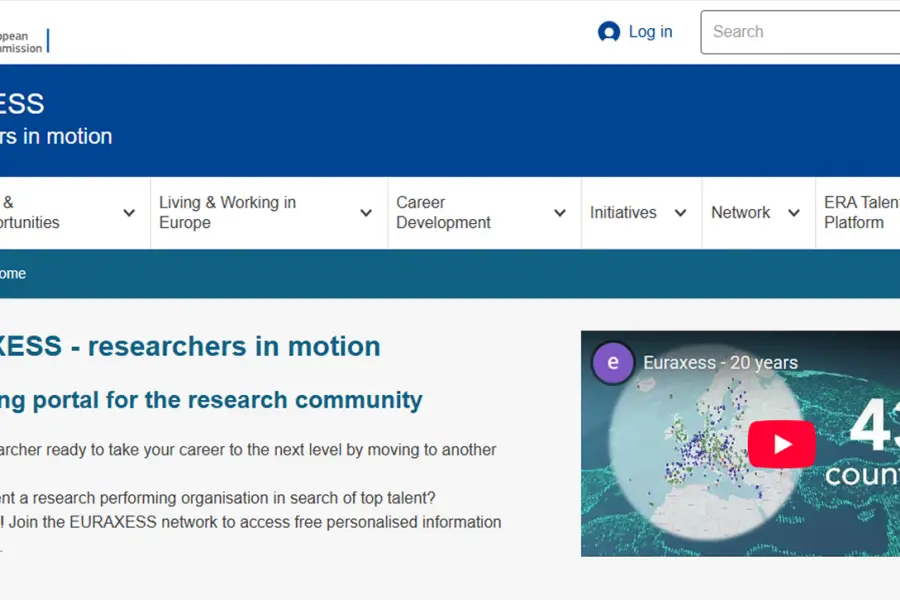Expand the Initiatives chevron arrow
This screenshot has height=600, width=900.
680,213
